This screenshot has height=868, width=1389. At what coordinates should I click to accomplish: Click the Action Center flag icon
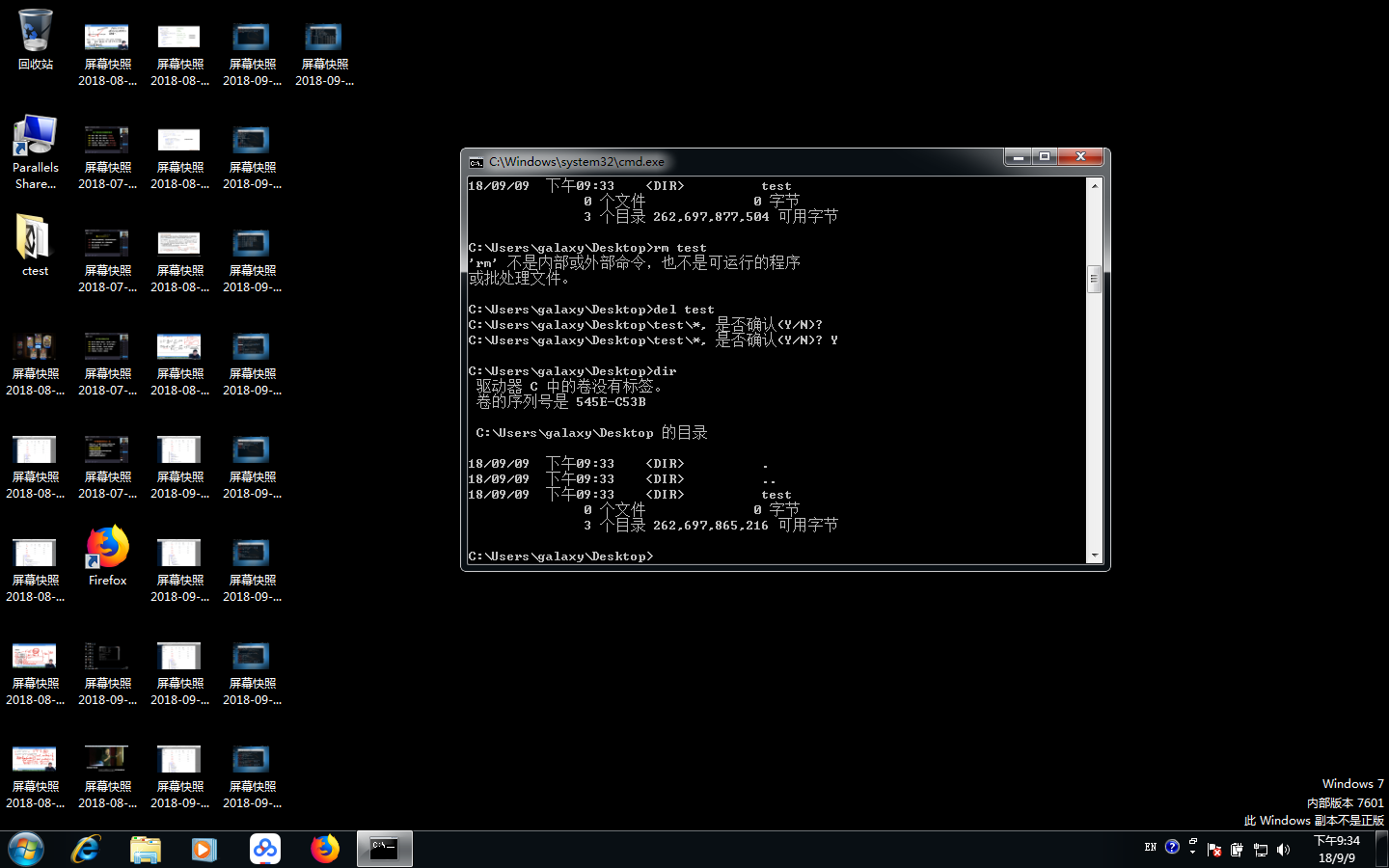click(1214, 850)
